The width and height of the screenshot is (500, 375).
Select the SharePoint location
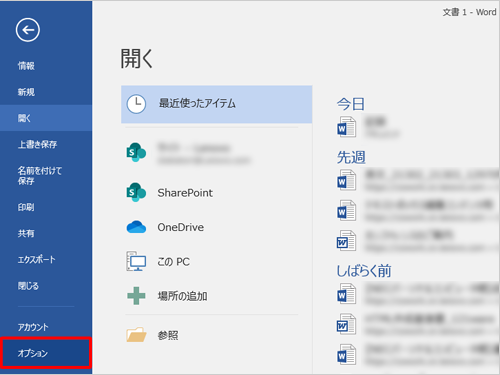pyautogui.click(x=185, y=193)
